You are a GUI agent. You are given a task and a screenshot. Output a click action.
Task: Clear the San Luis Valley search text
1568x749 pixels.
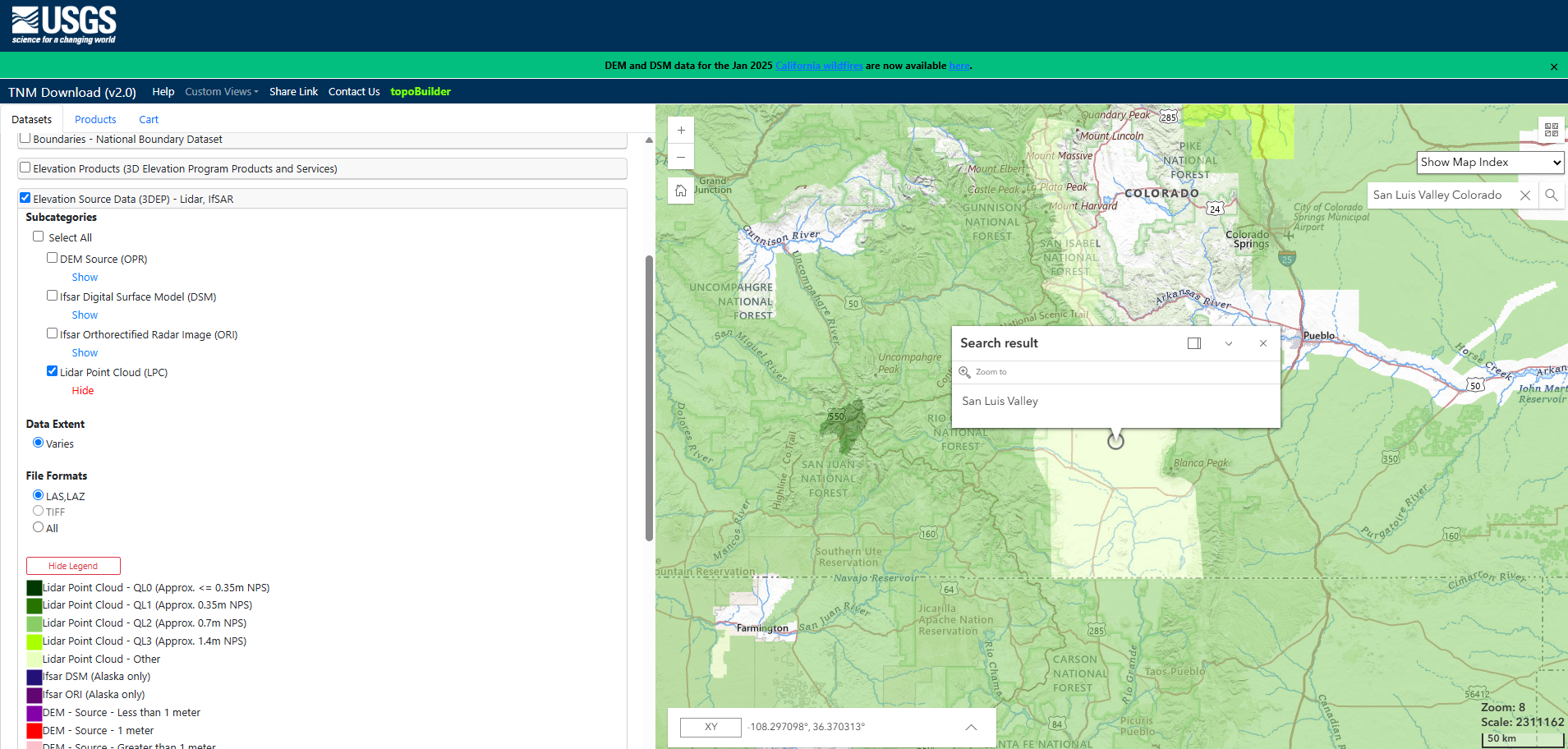point(1524,195)
